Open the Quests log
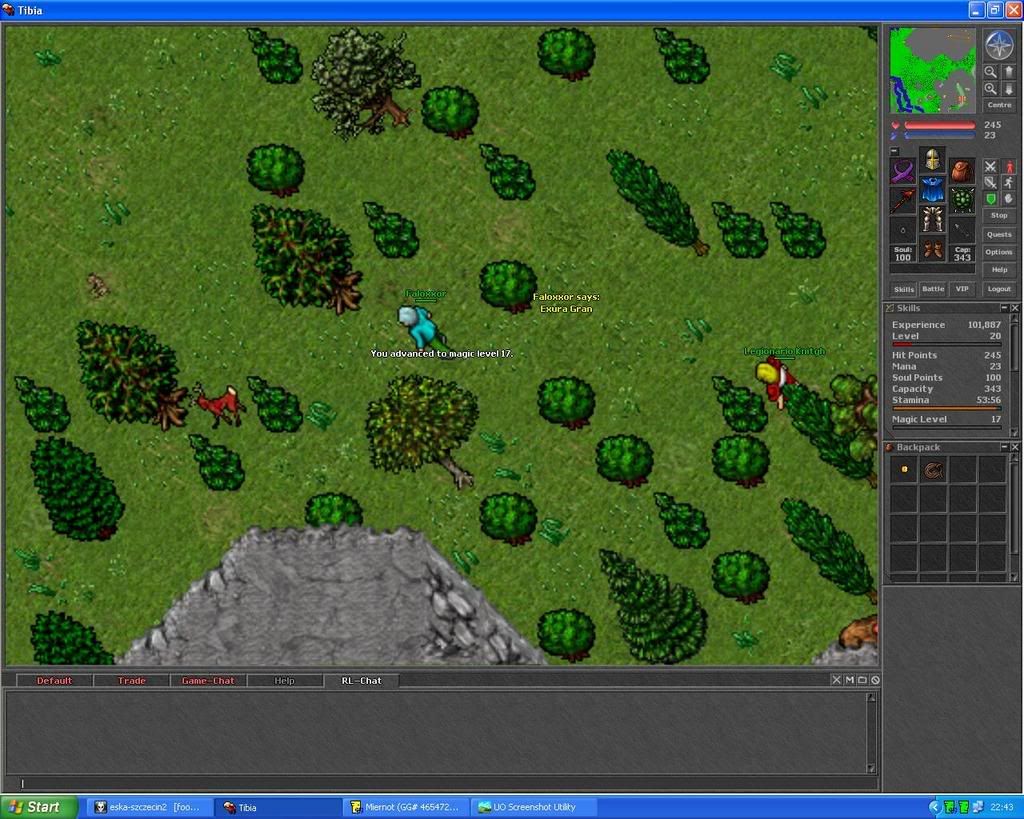The height and width of the screenshot is (819, 1024). [999, 234]
